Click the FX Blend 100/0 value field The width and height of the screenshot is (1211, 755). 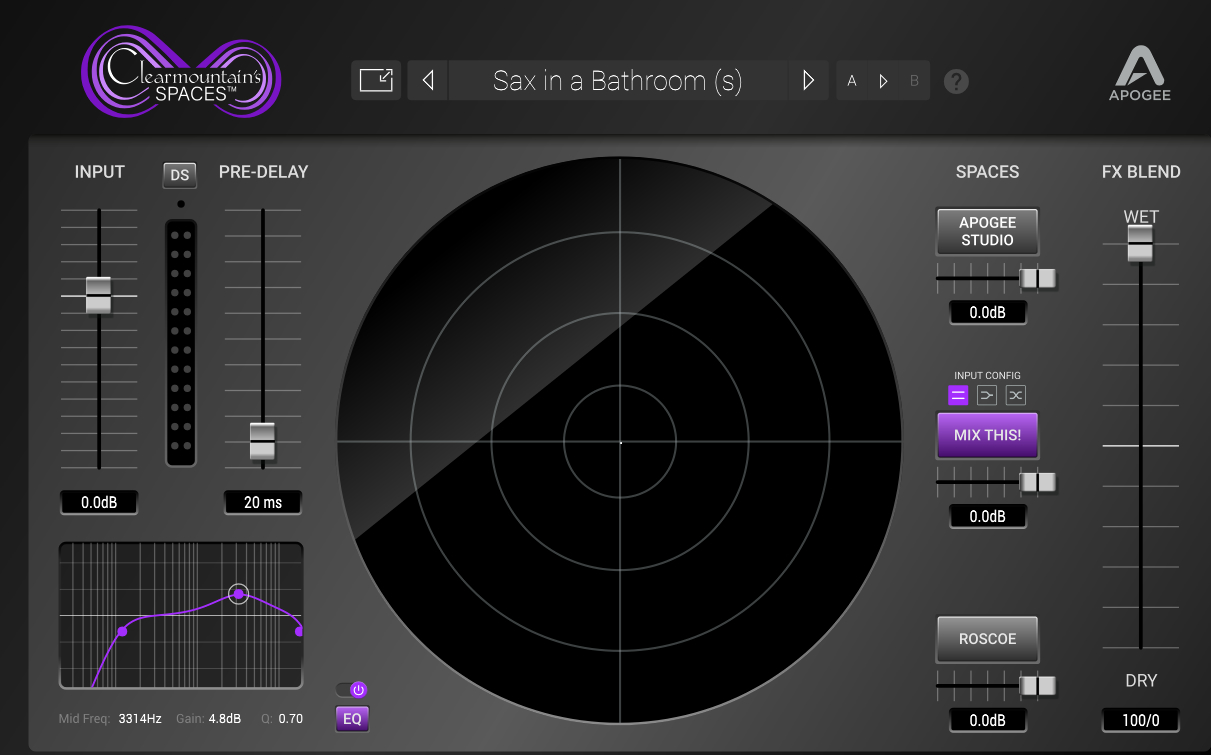1141,720
